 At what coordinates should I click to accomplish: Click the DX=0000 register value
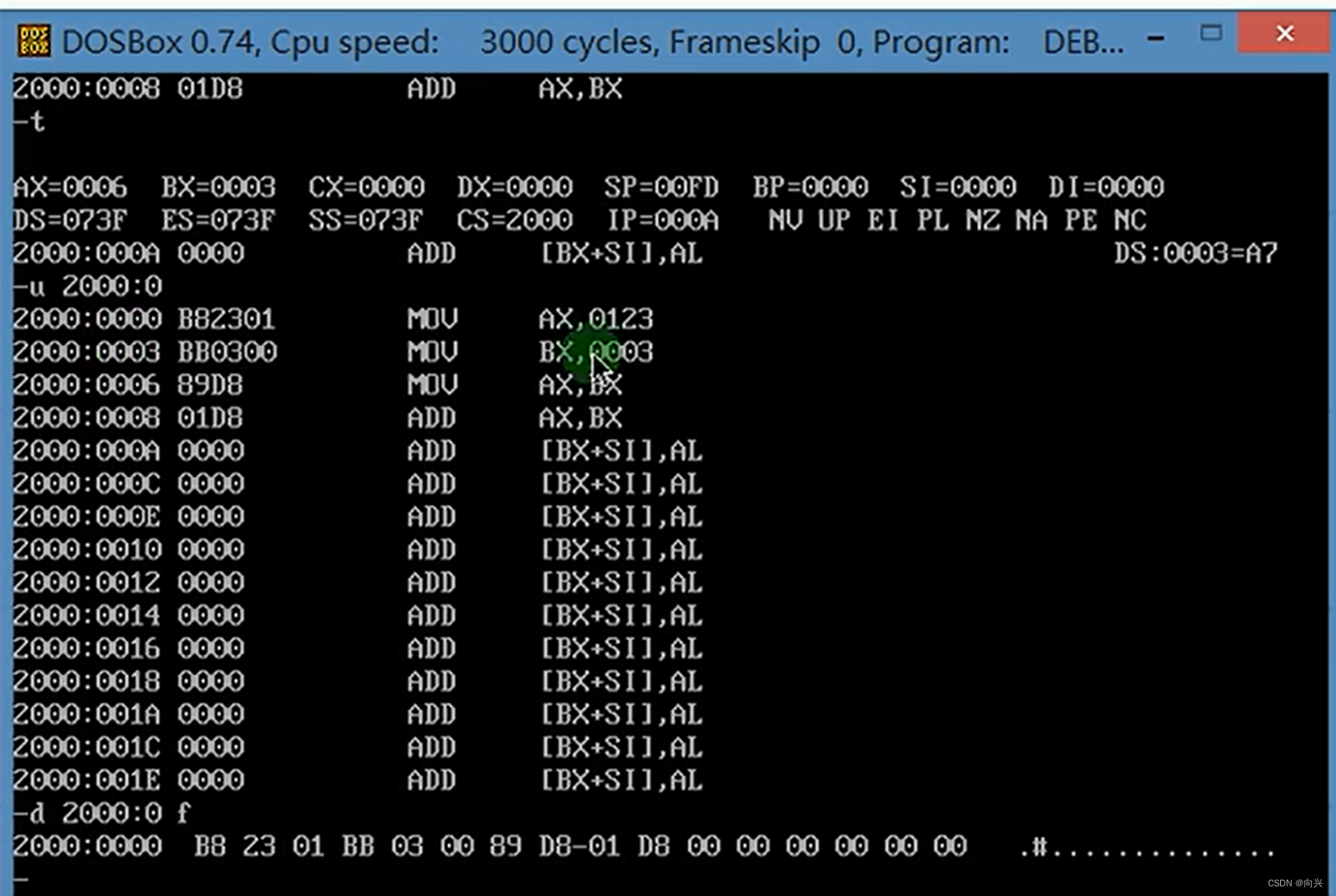[514, 188]
